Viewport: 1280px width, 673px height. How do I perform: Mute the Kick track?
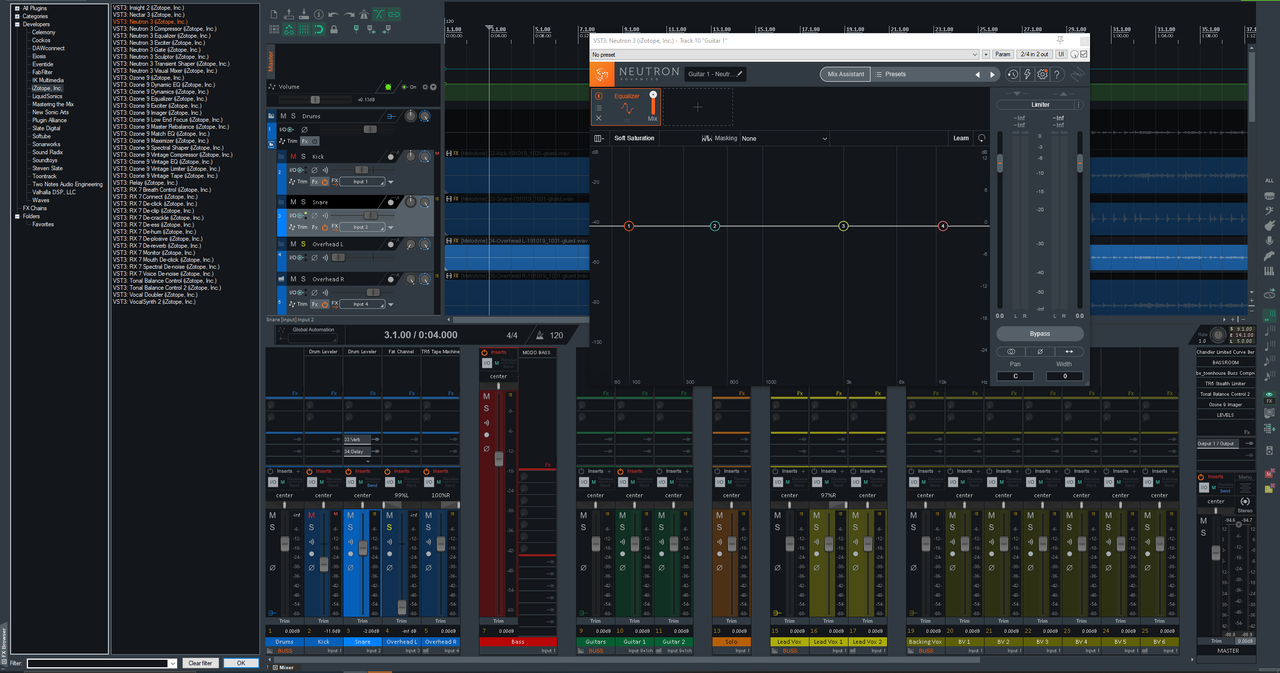point(293,156)
